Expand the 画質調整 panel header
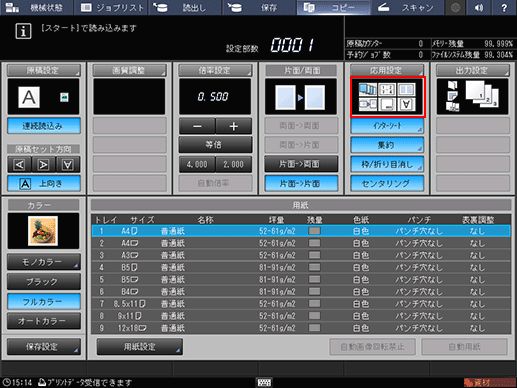Image resolution: width=517 pixels, height=388 pixels. tap(129, 70)
